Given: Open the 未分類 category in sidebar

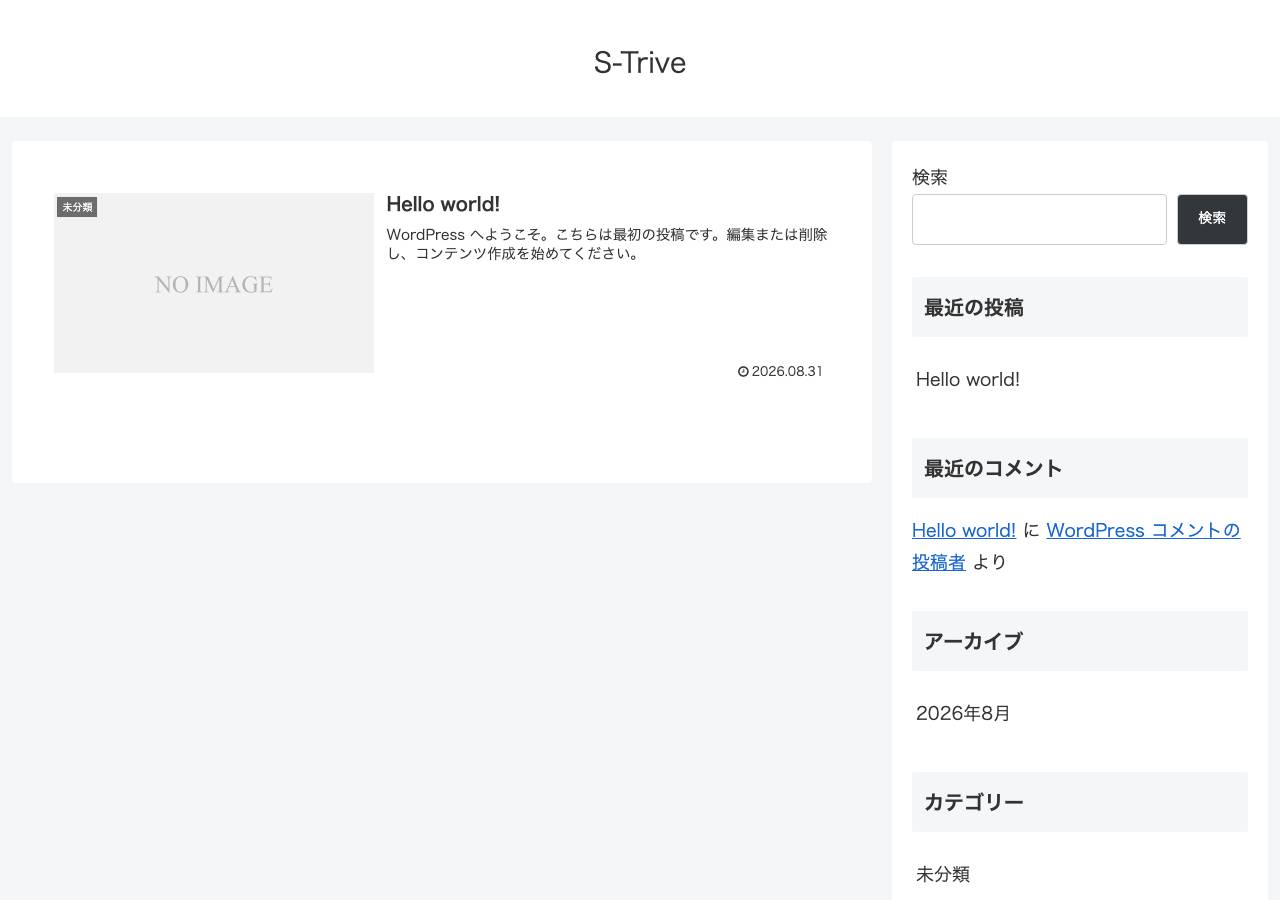Looking at the screenshot, I should click(x=943, y=874).
